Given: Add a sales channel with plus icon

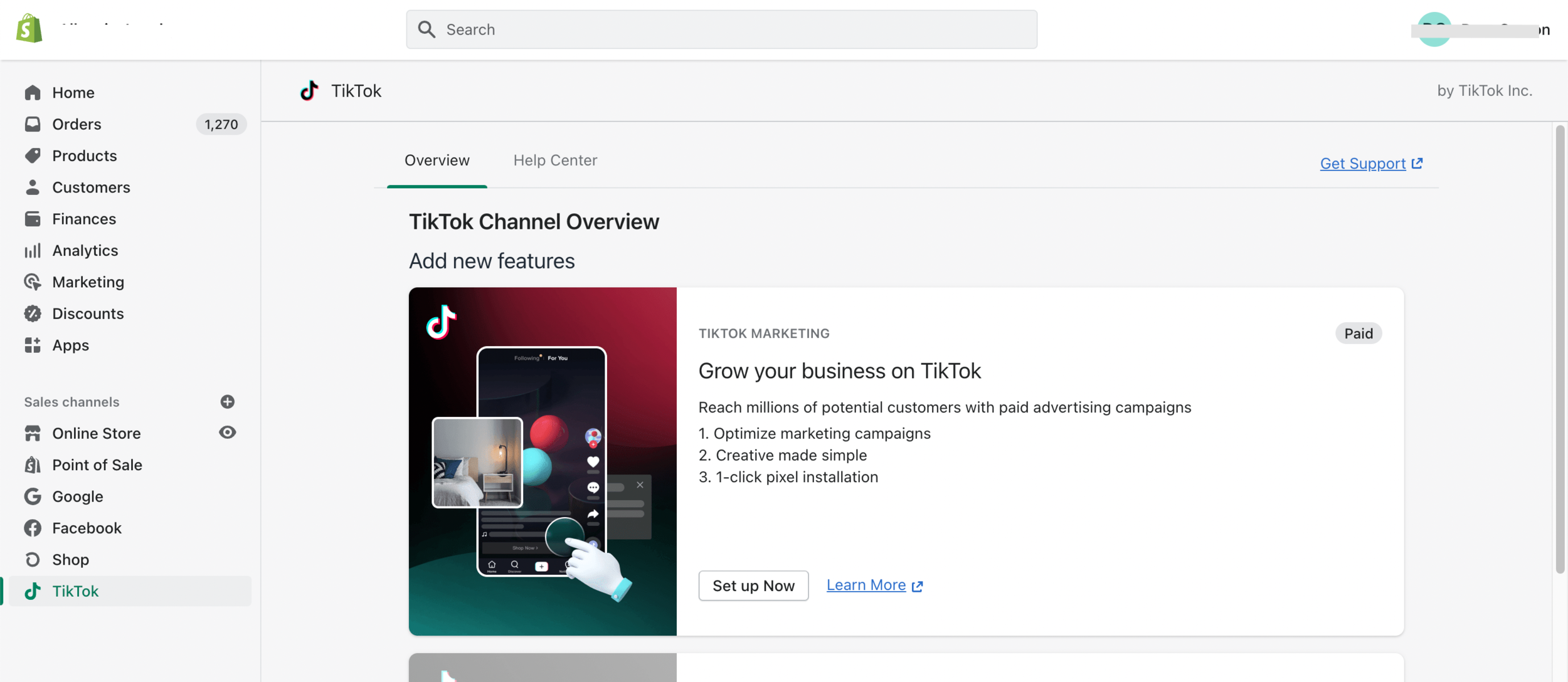Looking at the screenshot, I should [x=228, y=401].
